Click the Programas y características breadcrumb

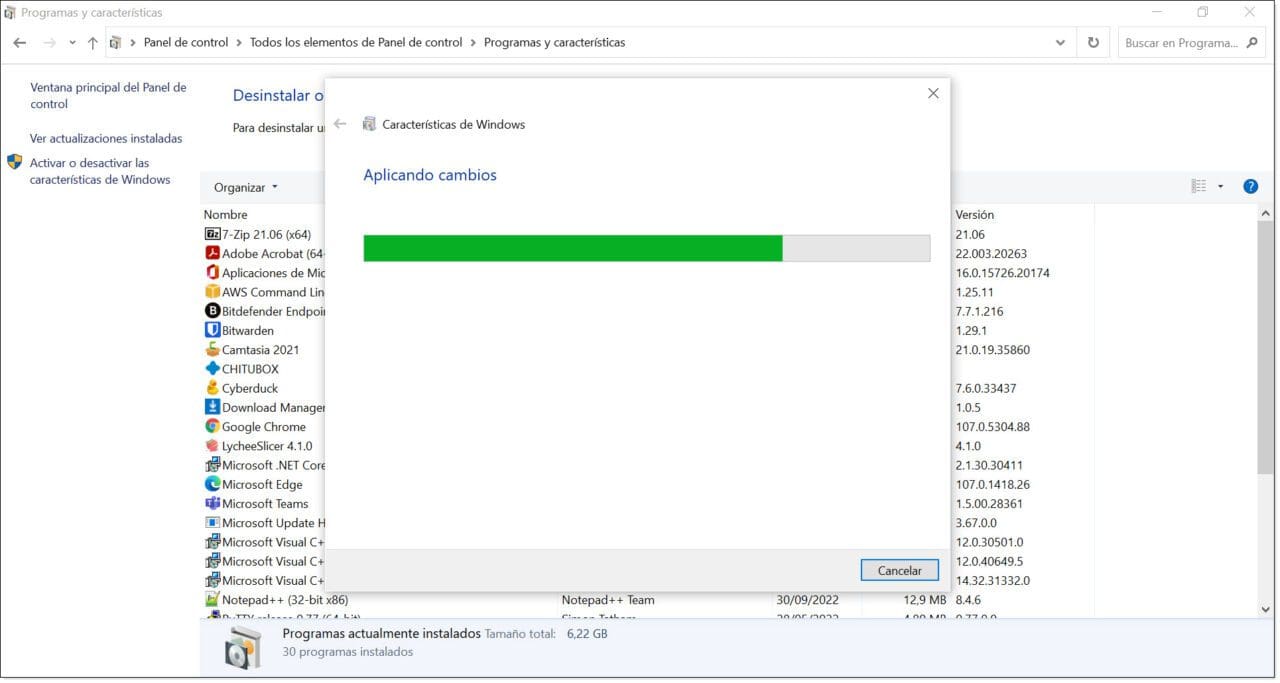[554, 43]
